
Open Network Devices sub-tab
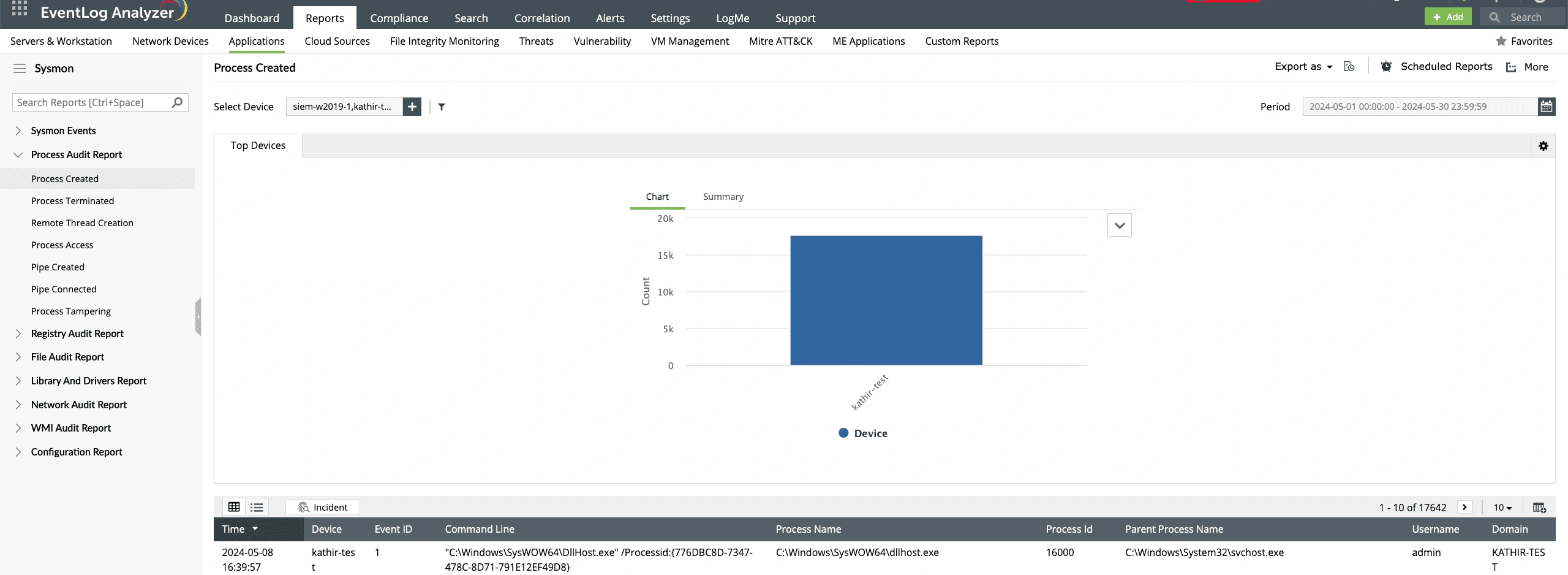point(170,41)
